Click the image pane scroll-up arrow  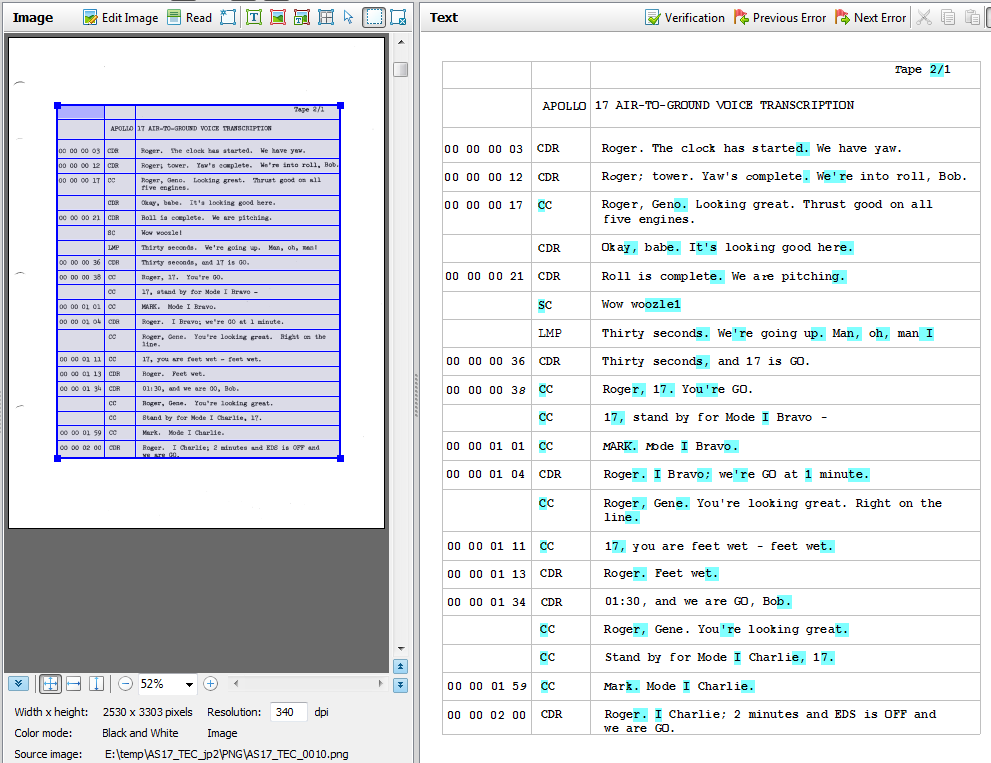point(400,42)
